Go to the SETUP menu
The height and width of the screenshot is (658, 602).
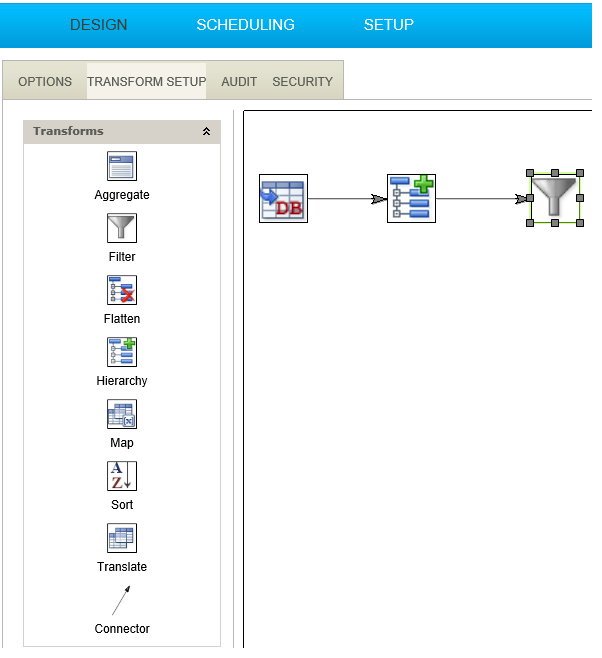pyautogui.click(x=388, y=25)
